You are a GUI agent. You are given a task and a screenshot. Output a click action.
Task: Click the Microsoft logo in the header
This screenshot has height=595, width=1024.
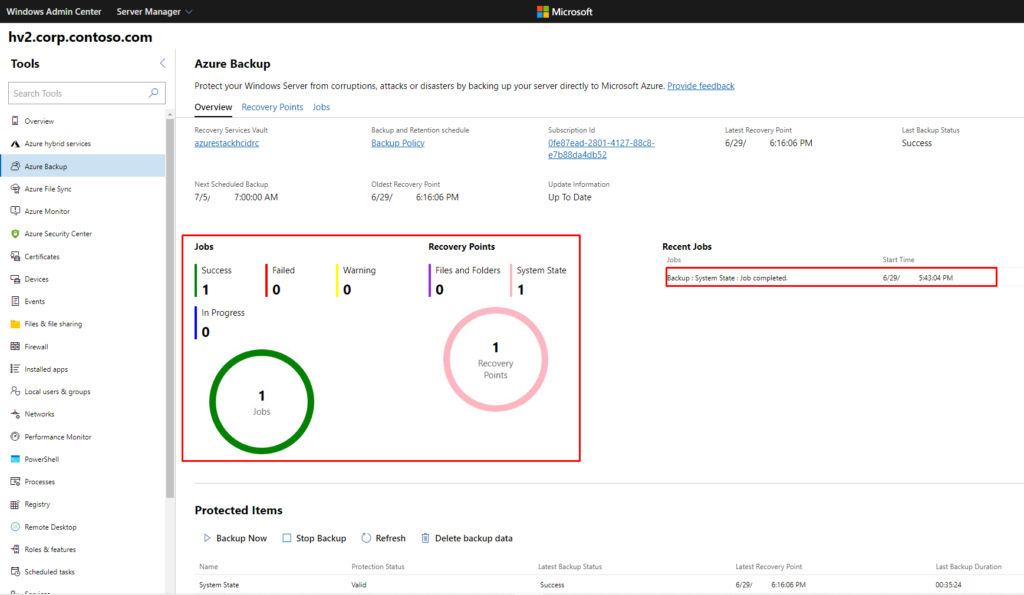564,12
